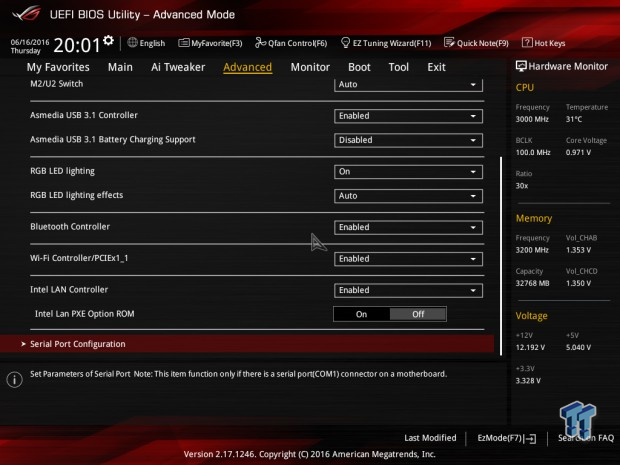
Task: Click CPU temperature value 31°C
Action: pos(574,119)
